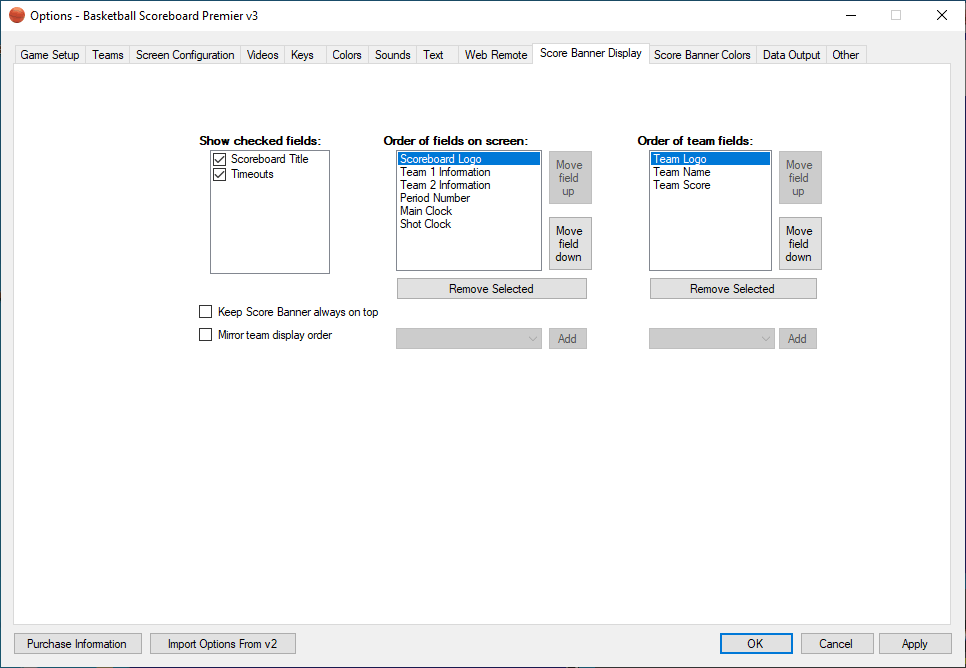Open the screen fields Add dropdown

(469, 339)
